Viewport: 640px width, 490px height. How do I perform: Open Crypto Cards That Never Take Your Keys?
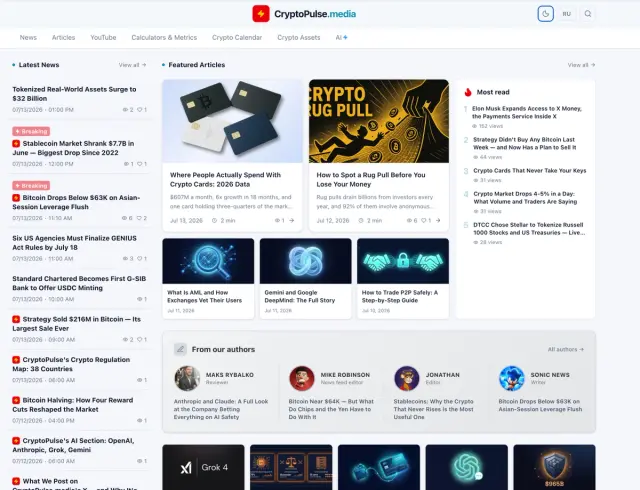529,171
